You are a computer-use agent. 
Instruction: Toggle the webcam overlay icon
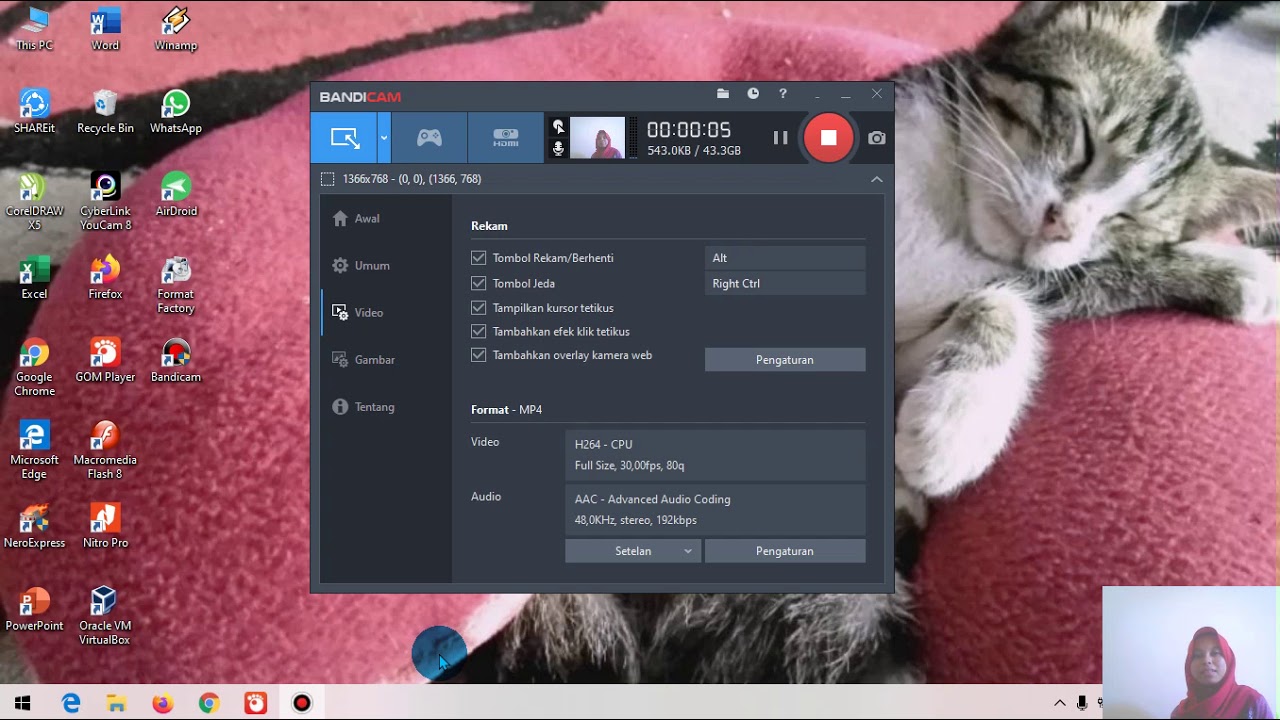pyautogui.click(x=558, y=127)
